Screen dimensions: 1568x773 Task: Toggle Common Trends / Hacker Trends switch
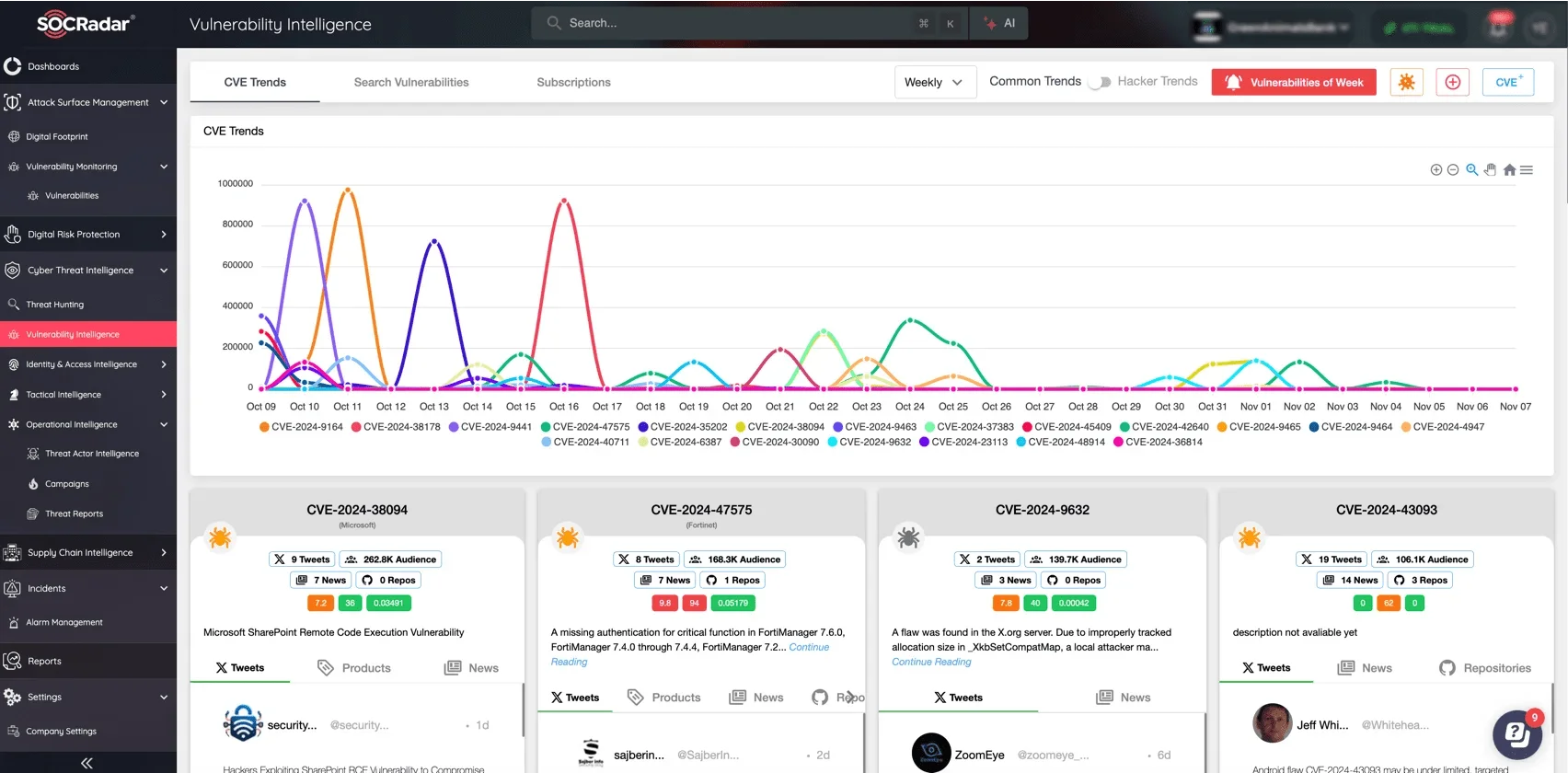point(1100,82)
